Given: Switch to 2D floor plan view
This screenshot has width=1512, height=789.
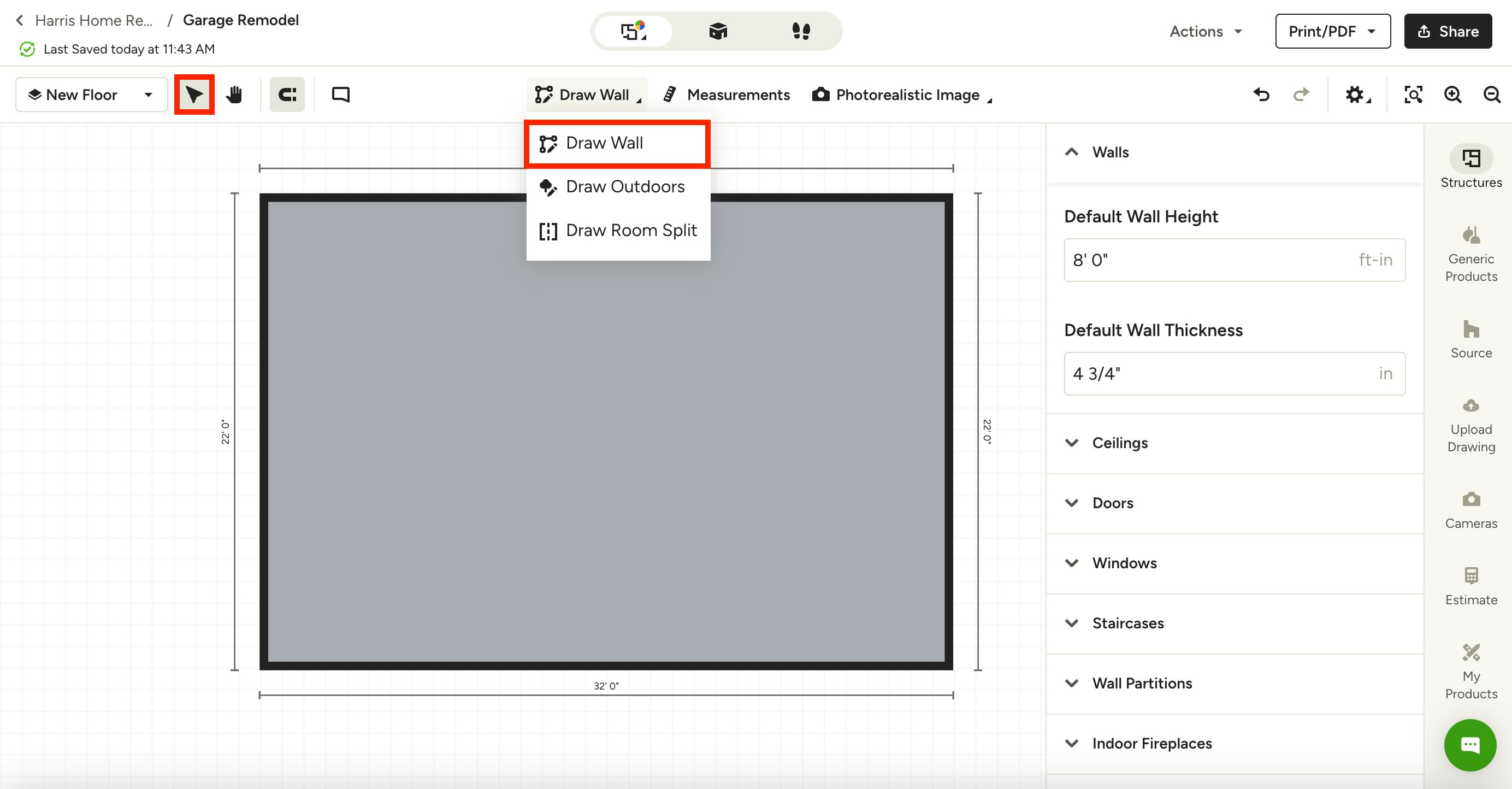Looking at the screenshot, I should coord(633,31).
